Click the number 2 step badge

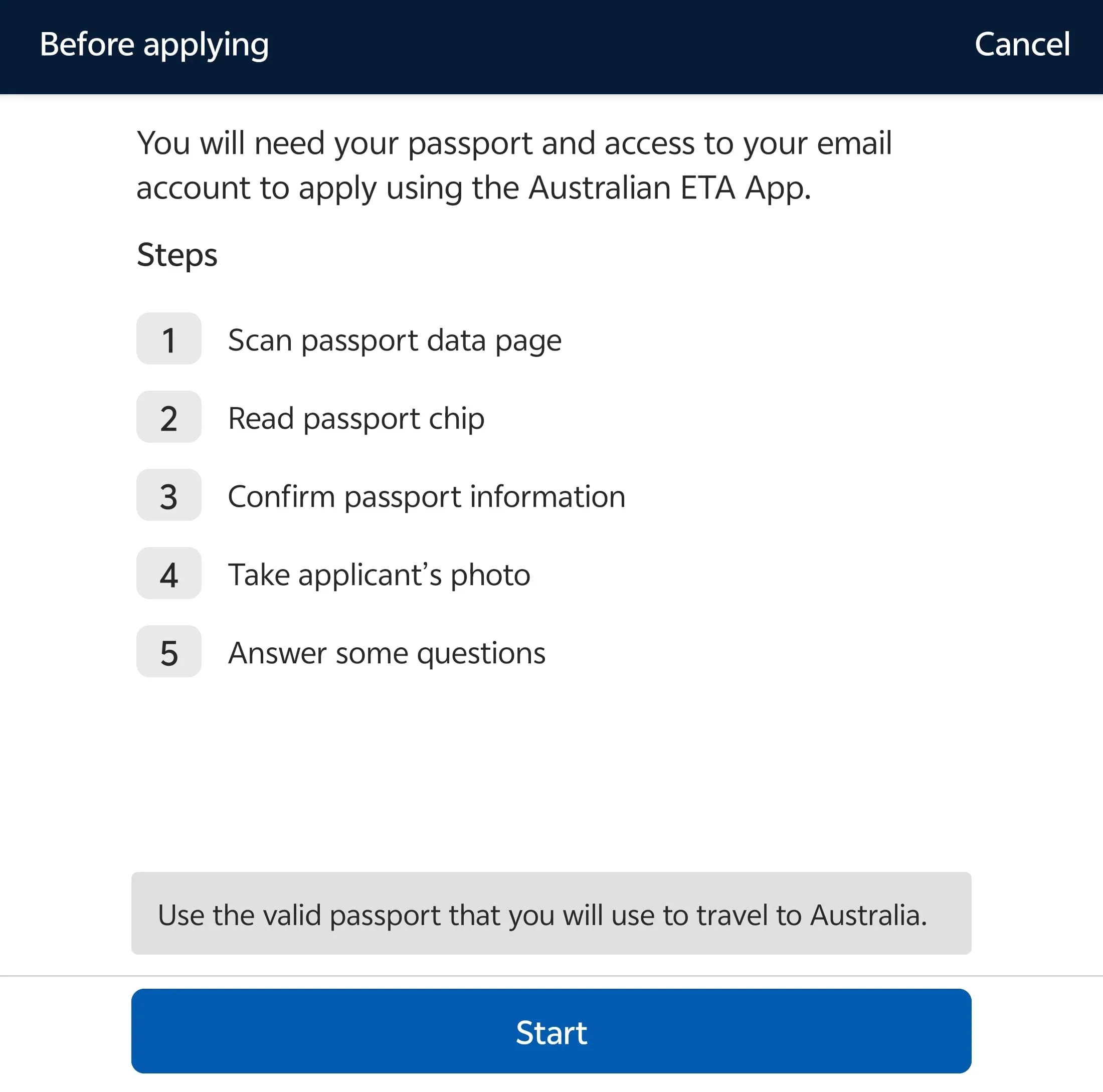pos(168,417)
